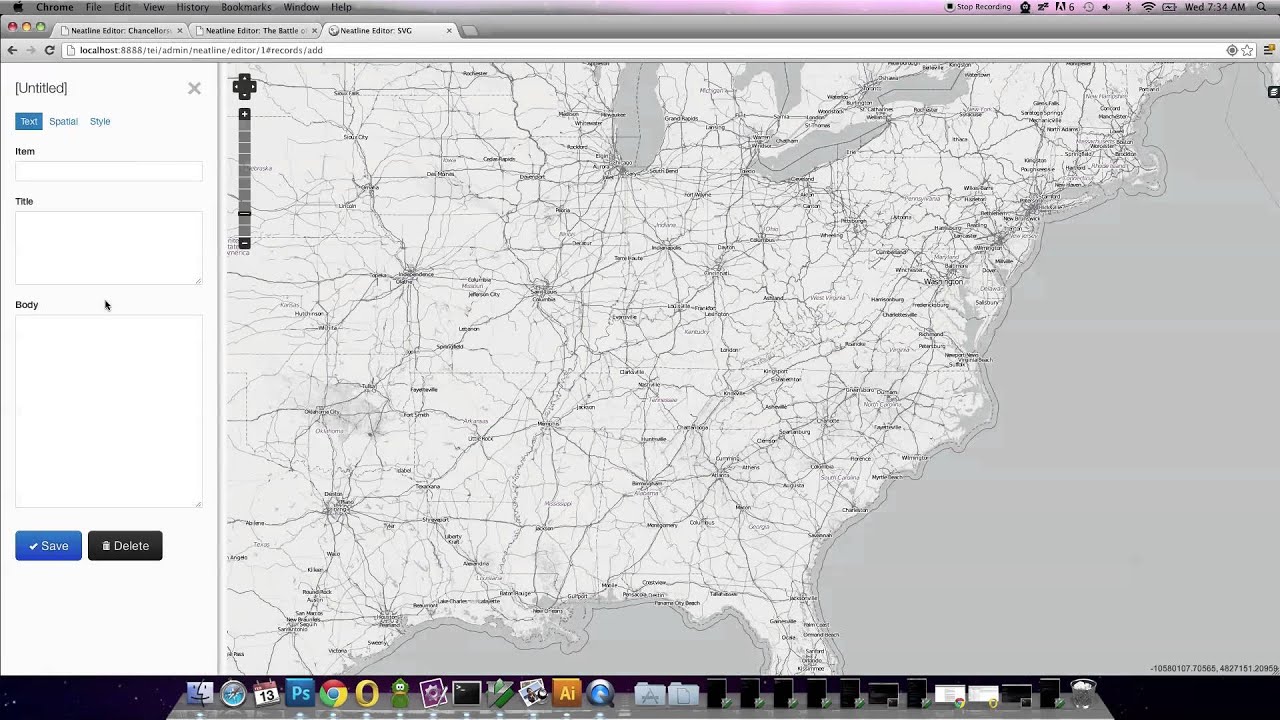Open Spotlight search magnifier

click(x=1261, y=7)
